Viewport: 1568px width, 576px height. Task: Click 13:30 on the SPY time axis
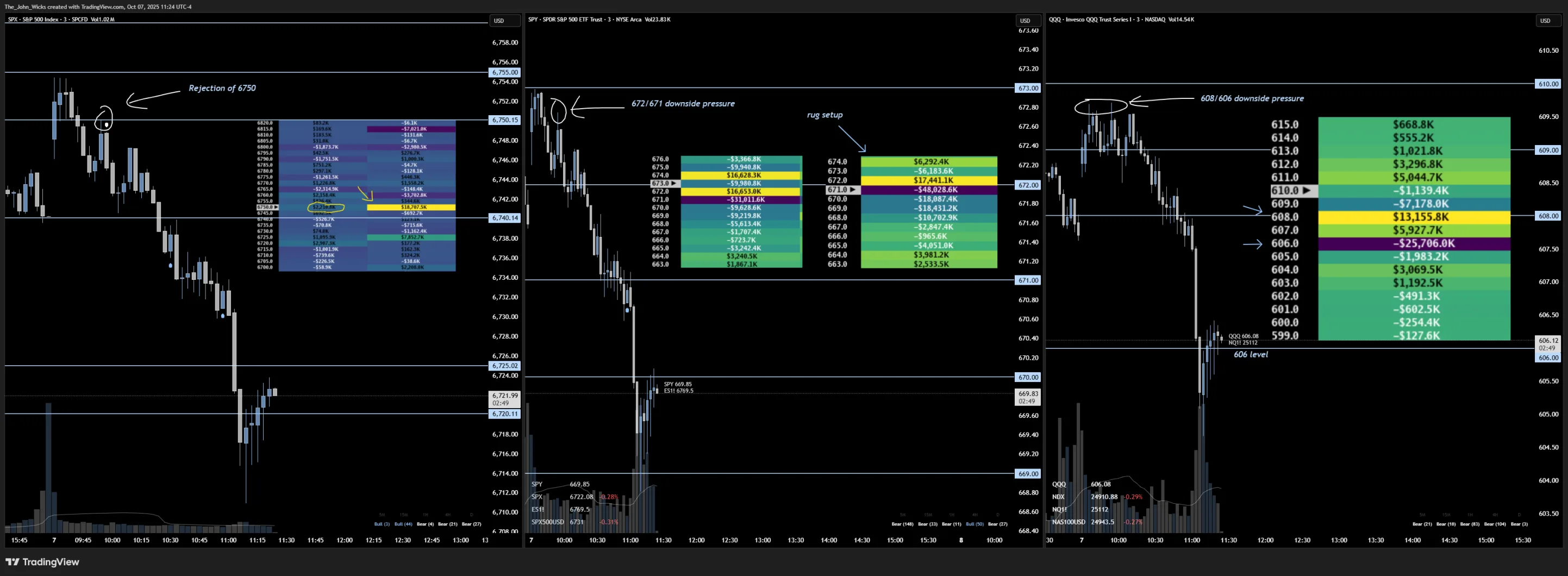point(796,541)
